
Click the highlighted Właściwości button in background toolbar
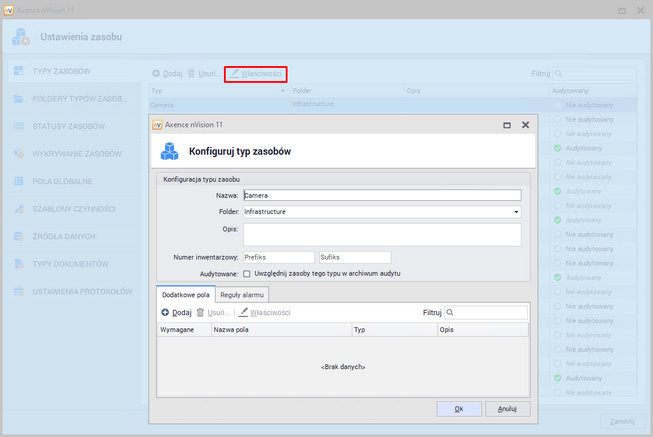[x=256, y=73]
